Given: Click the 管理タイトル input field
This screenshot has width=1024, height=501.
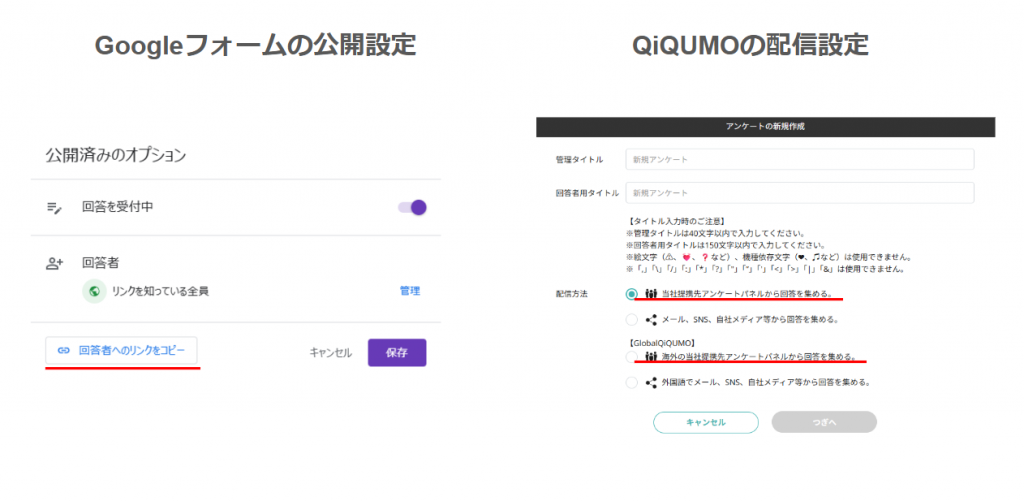Looking at the screenshot, I should point(799,159).
